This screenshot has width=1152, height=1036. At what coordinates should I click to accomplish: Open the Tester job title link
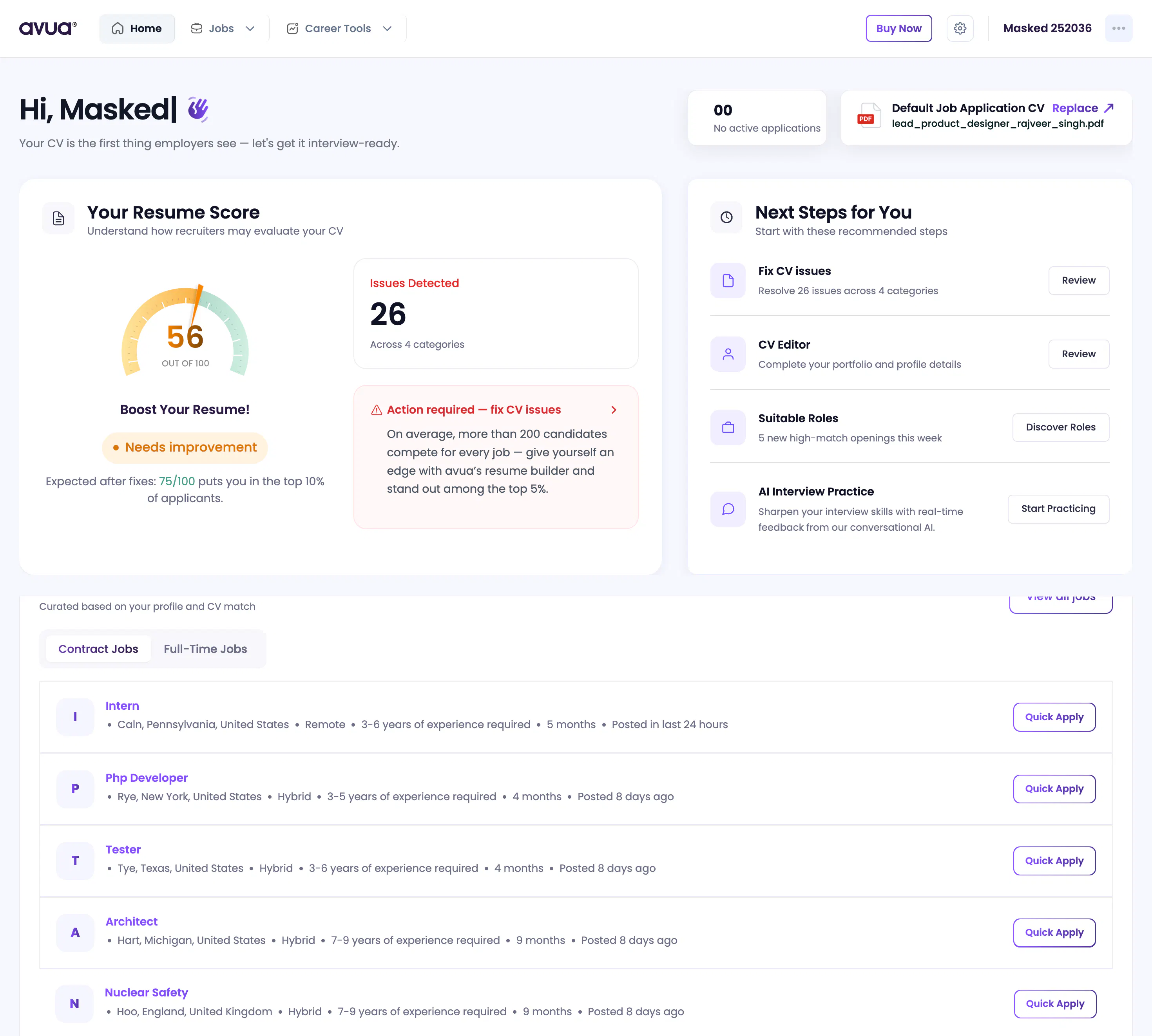click(x=123, y=849)
